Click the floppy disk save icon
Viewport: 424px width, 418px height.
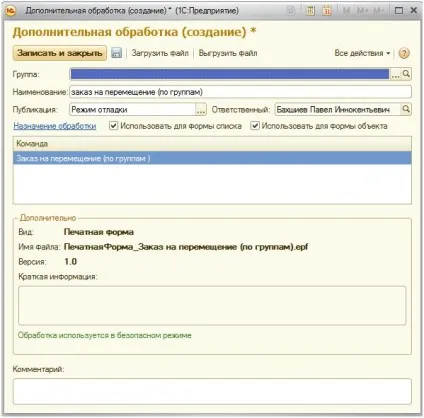pos(116,53)
